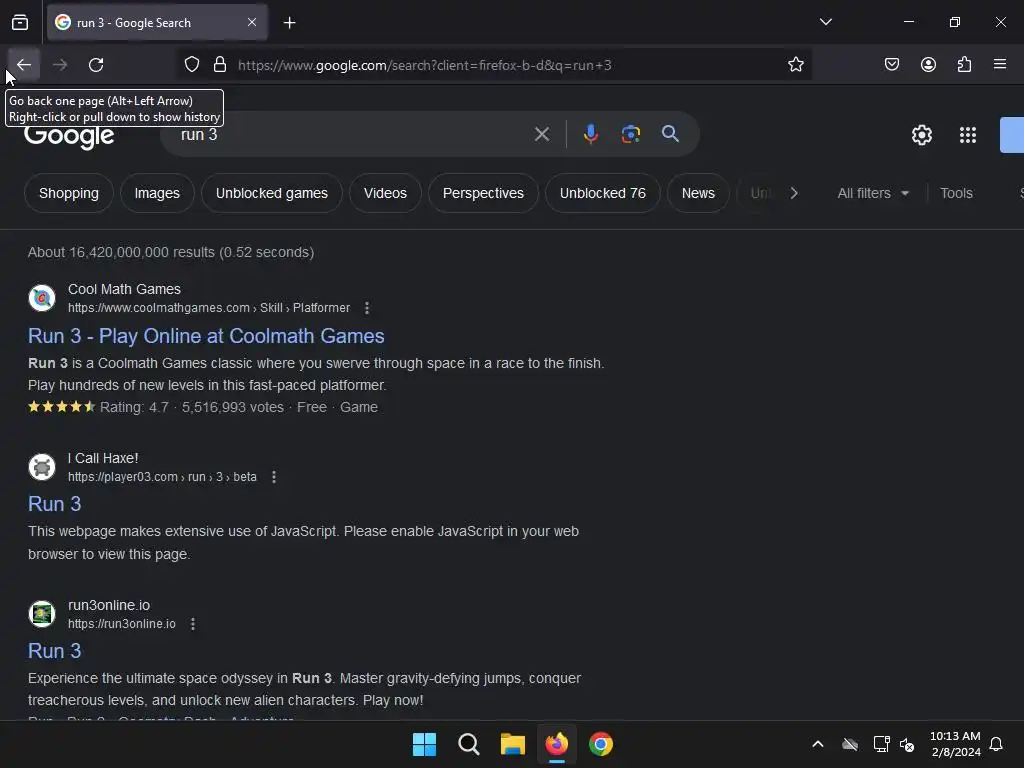
Task: Click the I Call Haxe! favicon
Action: 42,467
